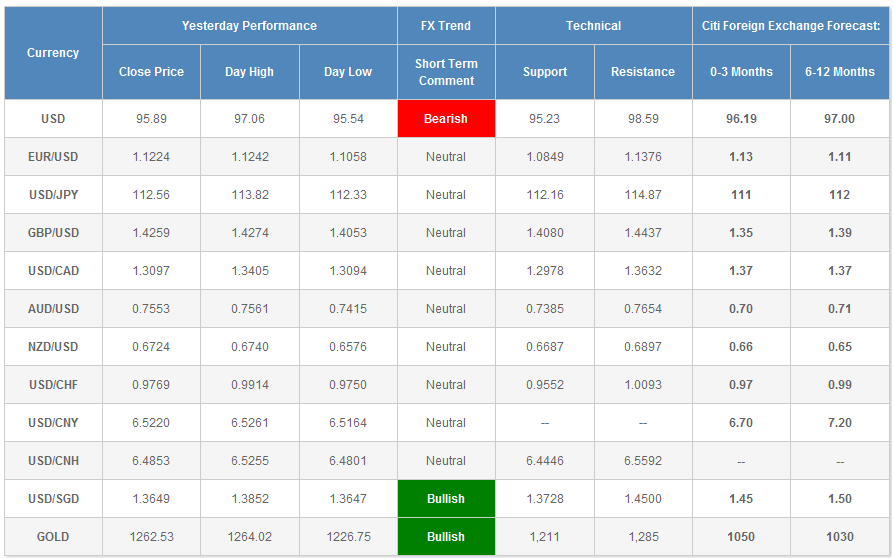Screen dimensions: 893x558
Task: Select the 6-12 Months column header
Action: pos(839,72)
